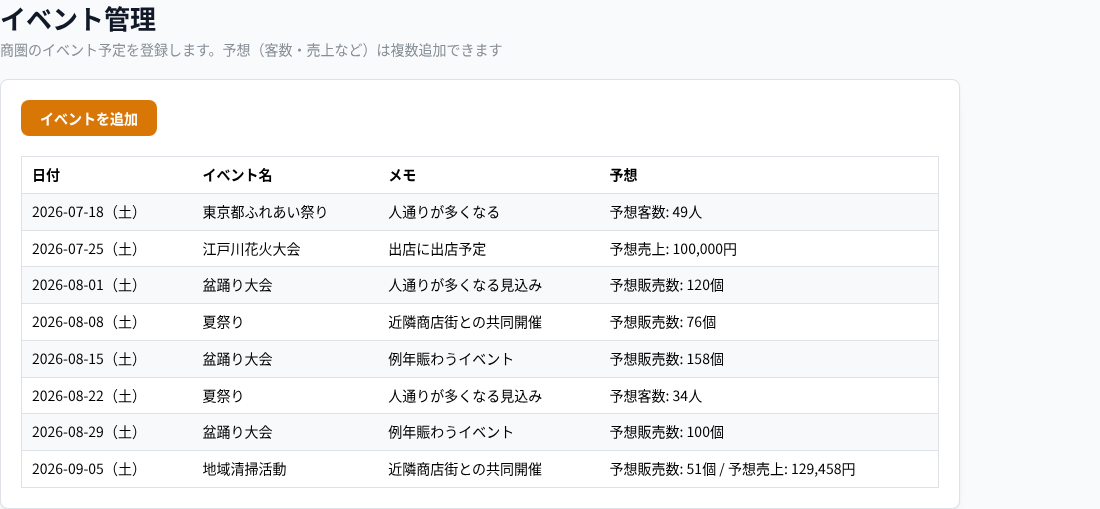This screenshot has width=1100, height=509.
Task: Click the イベントを追加 button
Action: point(89,118)
